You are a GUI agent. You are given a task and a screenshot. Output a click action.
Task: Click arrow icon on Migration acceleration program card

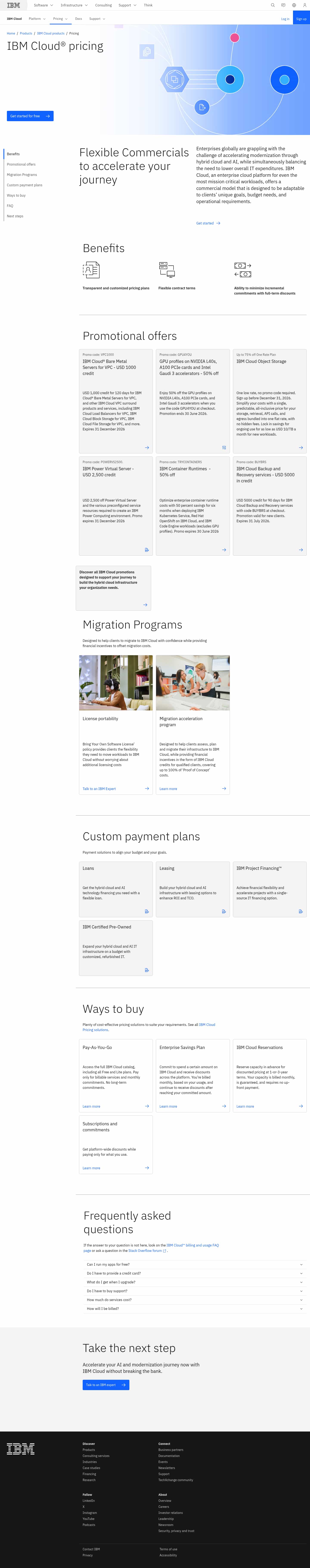tap(224, 788)
